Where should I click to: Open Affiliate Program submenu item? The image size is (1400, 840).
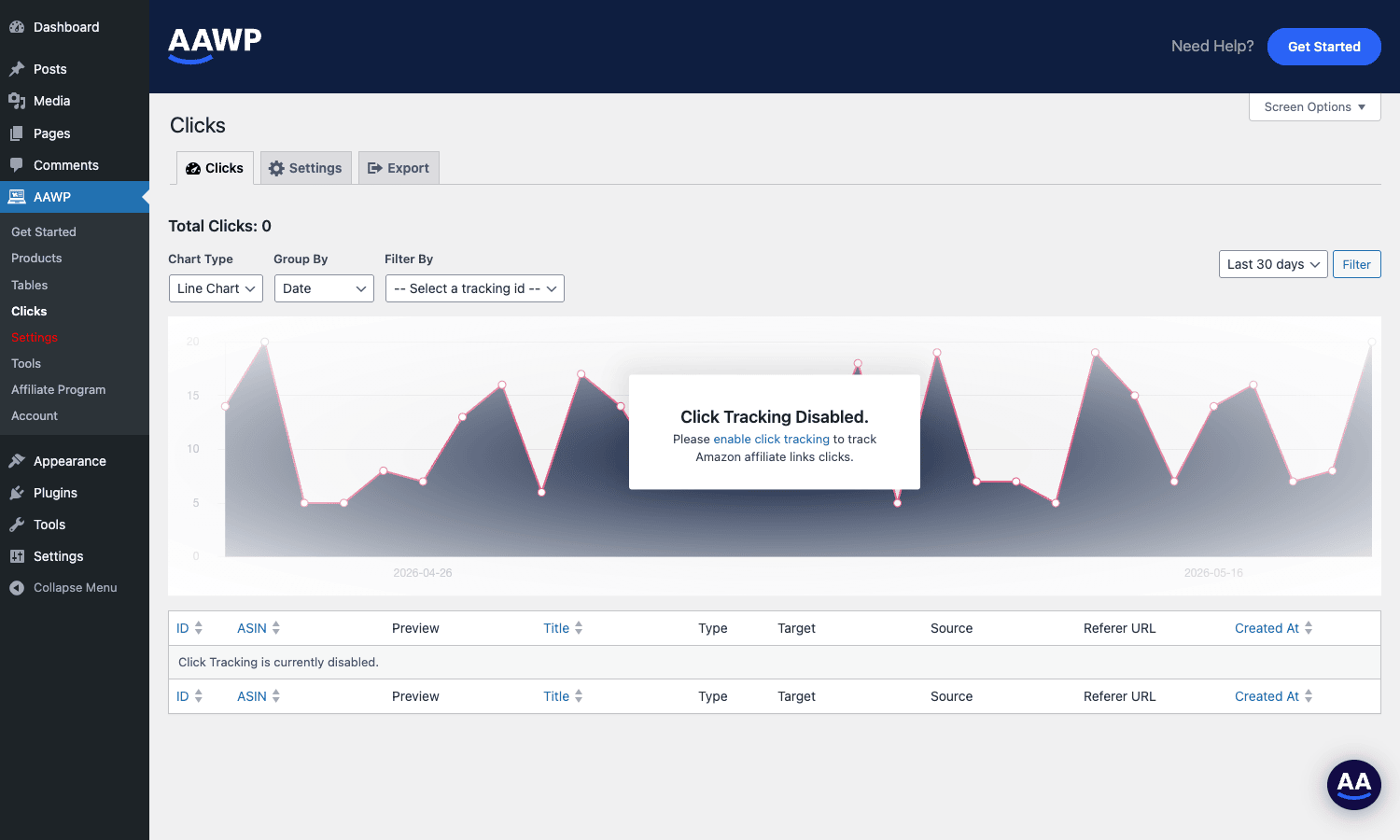59,389
